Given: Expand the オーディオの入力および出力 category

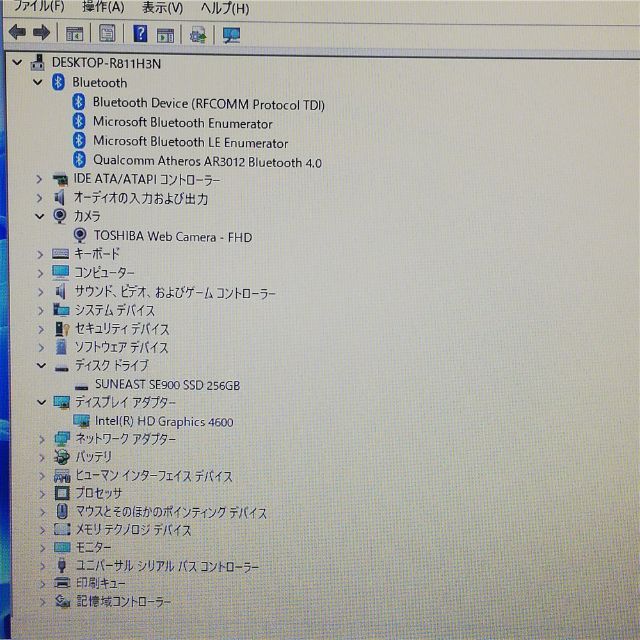Looking at the screenshot, I should click(x=39, y=198).
